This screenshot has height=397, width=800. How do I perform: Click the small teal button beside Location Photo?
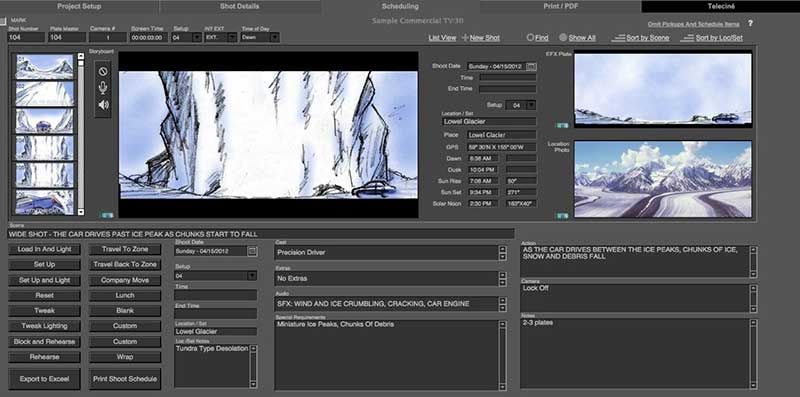click(561, 215)
